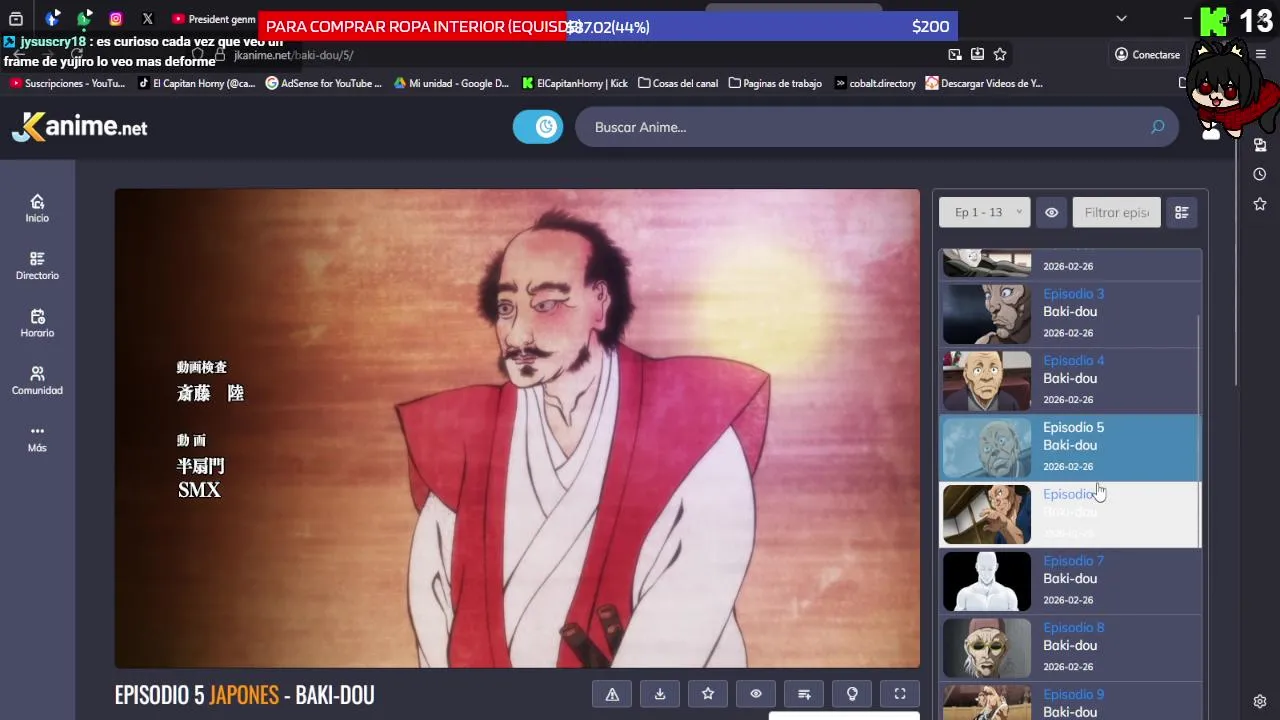Viewport: 1280px width, 720px height.
Task: Open Paginas de trabajo bookmark folder
Action: click(x=775, y=83)
